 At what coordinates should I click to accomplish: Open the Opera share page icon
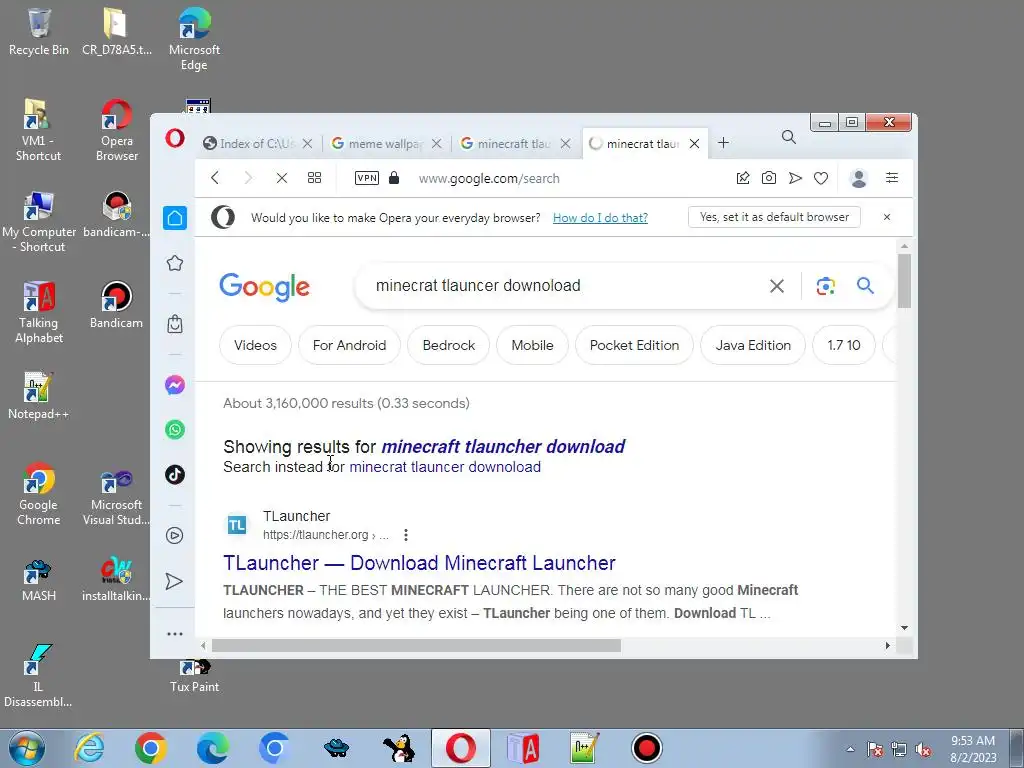(x=743, y=178)
